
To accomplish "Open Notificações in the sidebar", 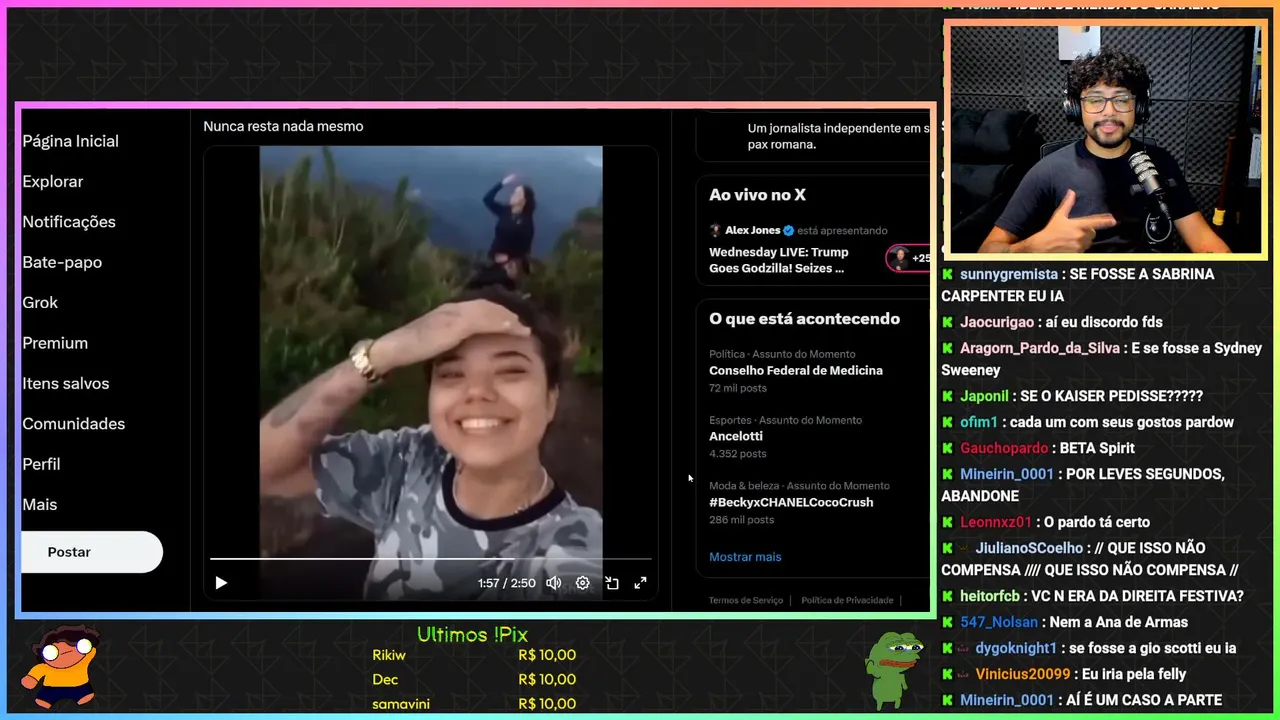I will (69, 222).
